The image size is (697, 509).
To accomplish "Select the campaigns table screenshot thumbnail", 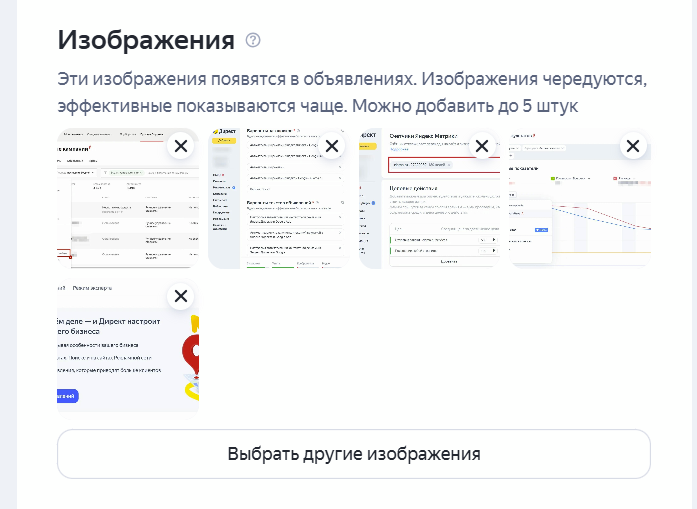I will click(x=128, y=198).
